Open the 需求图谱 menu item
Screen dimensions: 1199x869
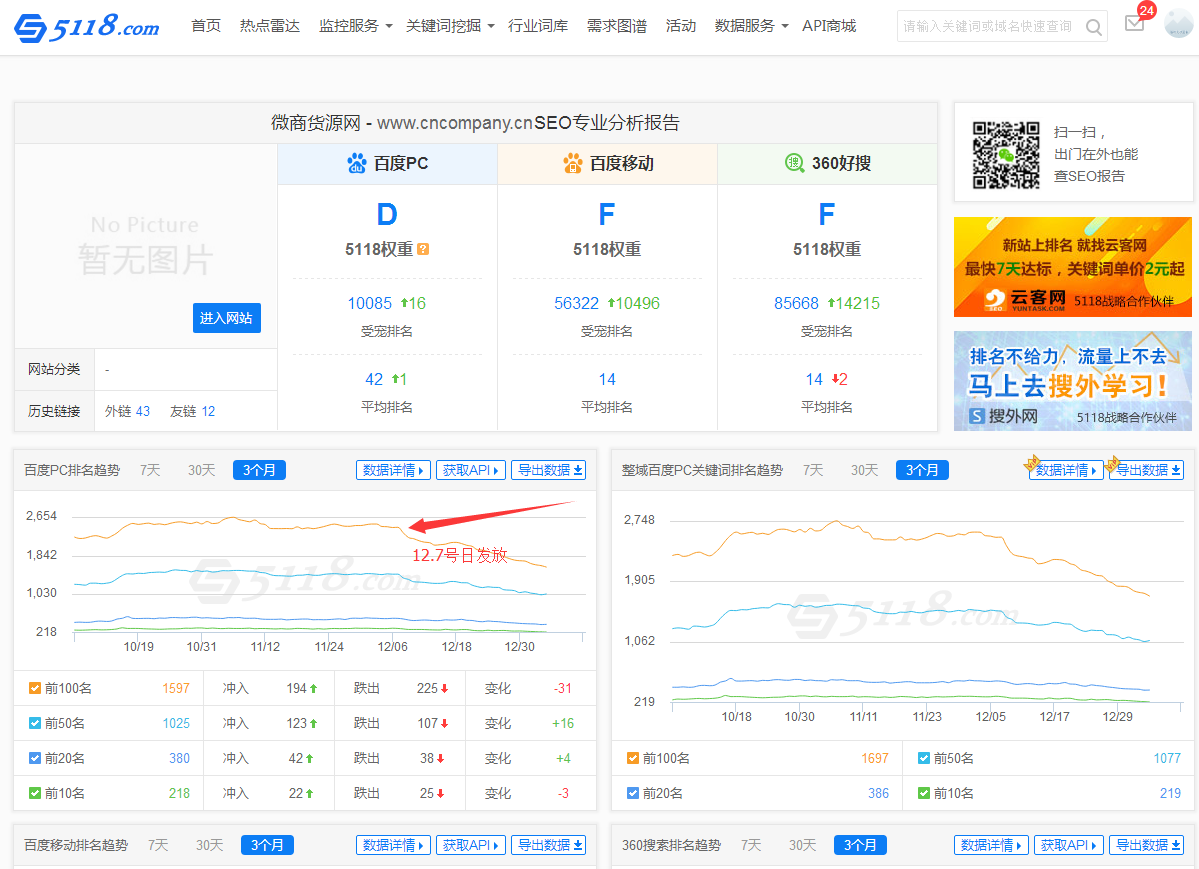point(616,26)
